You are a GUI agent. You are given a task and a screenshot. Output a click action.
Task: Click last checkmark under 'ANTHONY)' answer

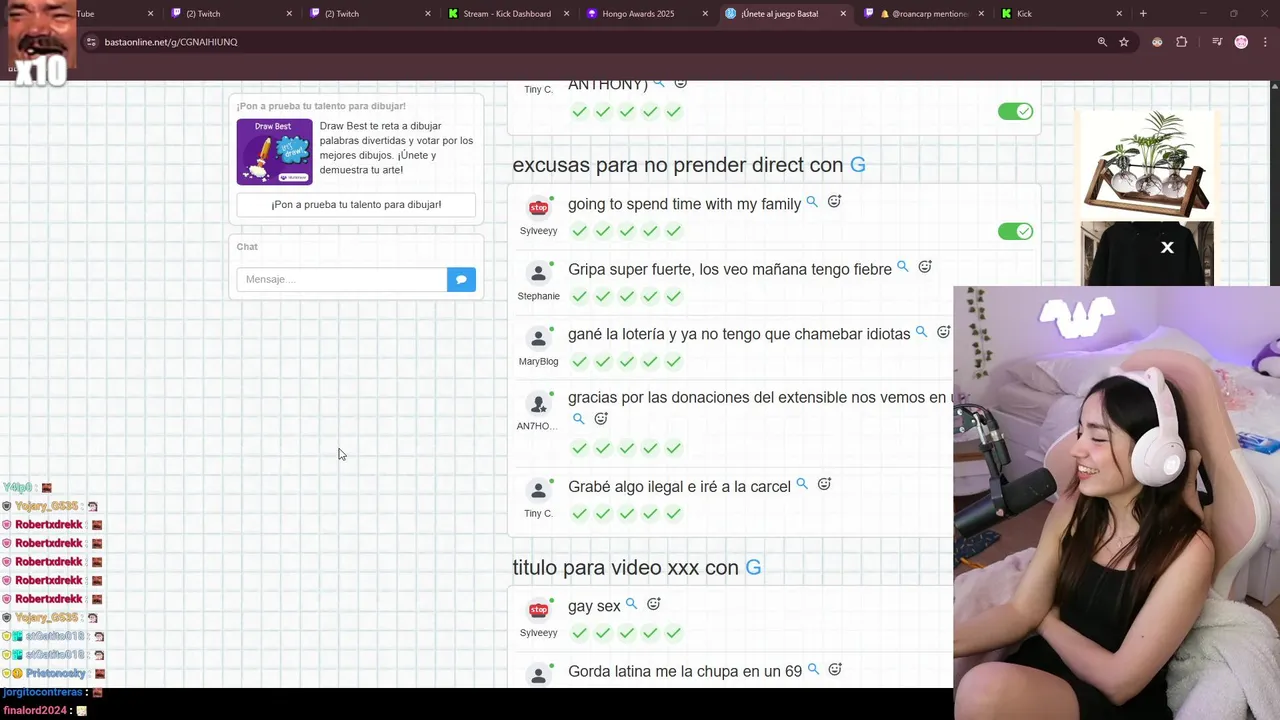674,112
